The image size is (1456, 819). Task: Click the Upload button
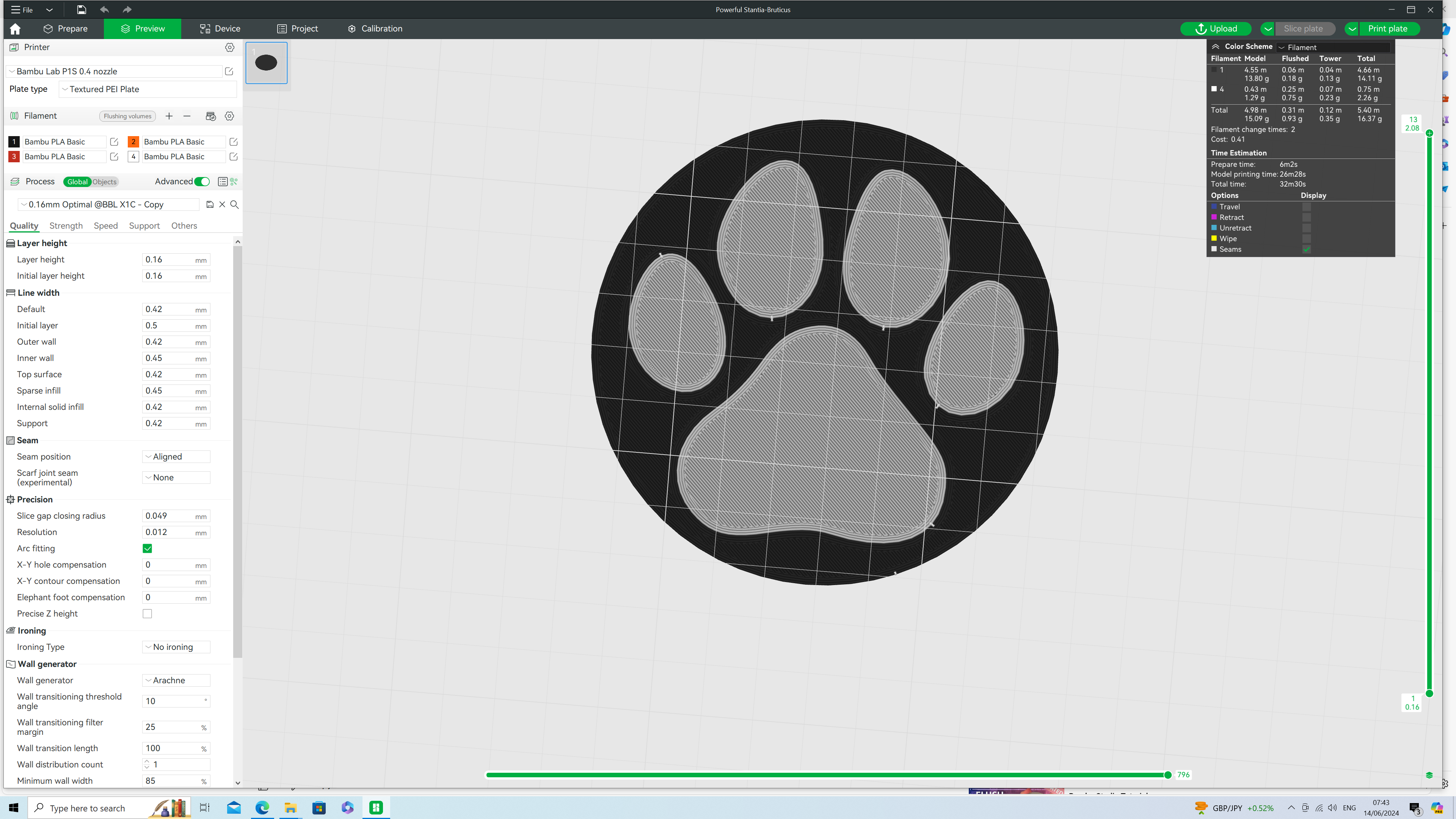coord(1216,28)
